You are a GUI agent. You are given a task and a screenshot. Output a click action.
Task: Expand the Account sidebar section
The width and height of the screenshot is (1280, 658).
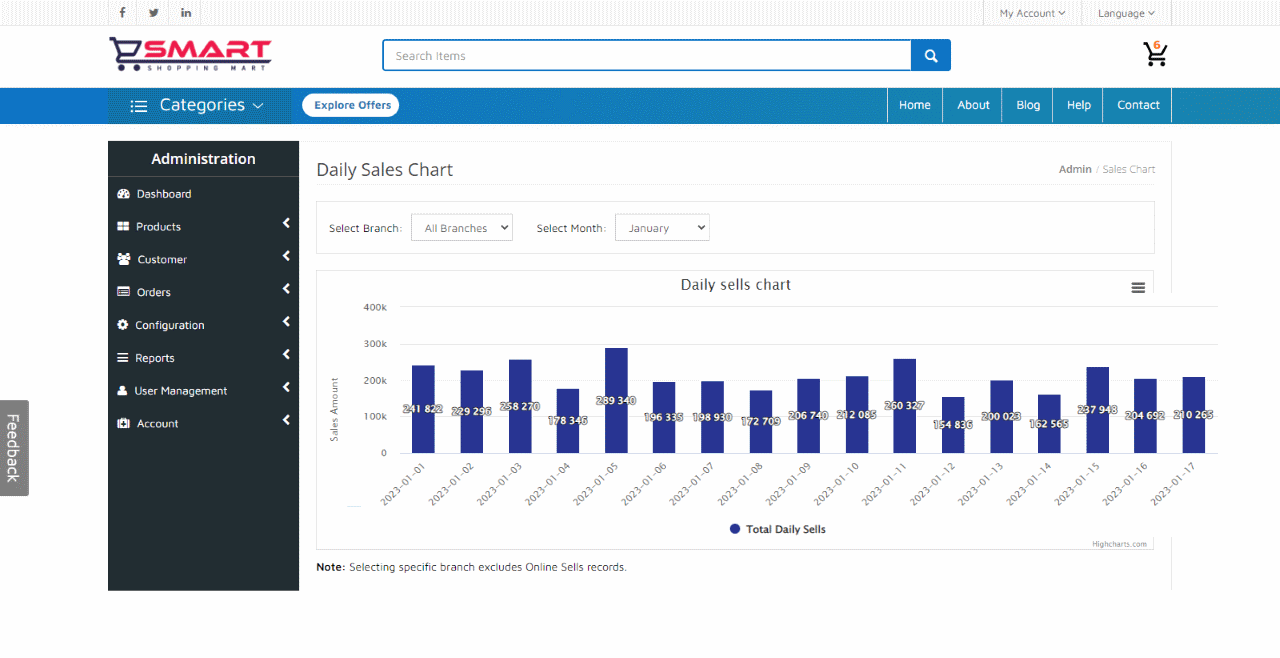tap(123, 422)
